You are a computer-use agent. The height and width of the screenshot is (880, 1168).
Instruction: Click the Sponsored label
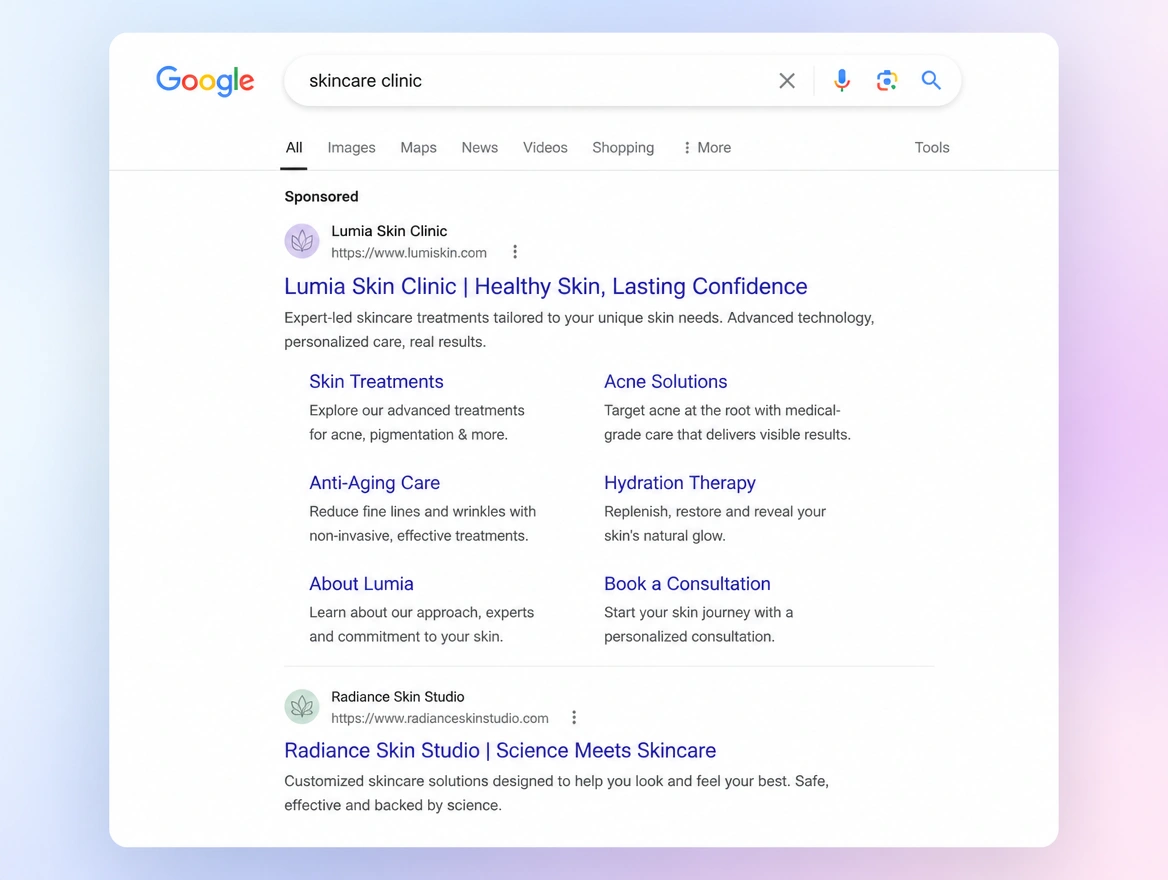pyautogui.click(x=322, y=197)
